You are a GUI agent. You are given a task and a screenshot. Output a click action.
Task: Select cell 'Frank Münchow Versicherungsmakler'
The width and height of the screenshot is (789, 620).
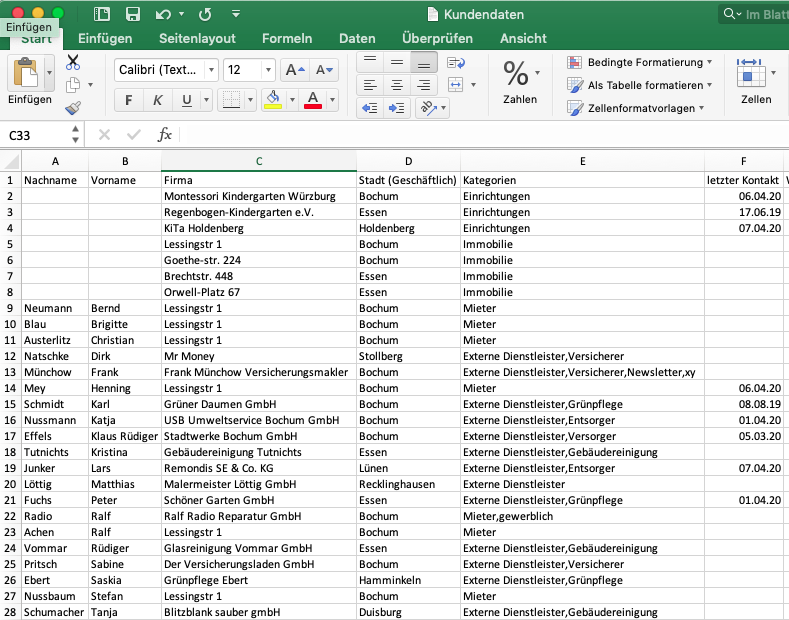[x=259, y=372]
